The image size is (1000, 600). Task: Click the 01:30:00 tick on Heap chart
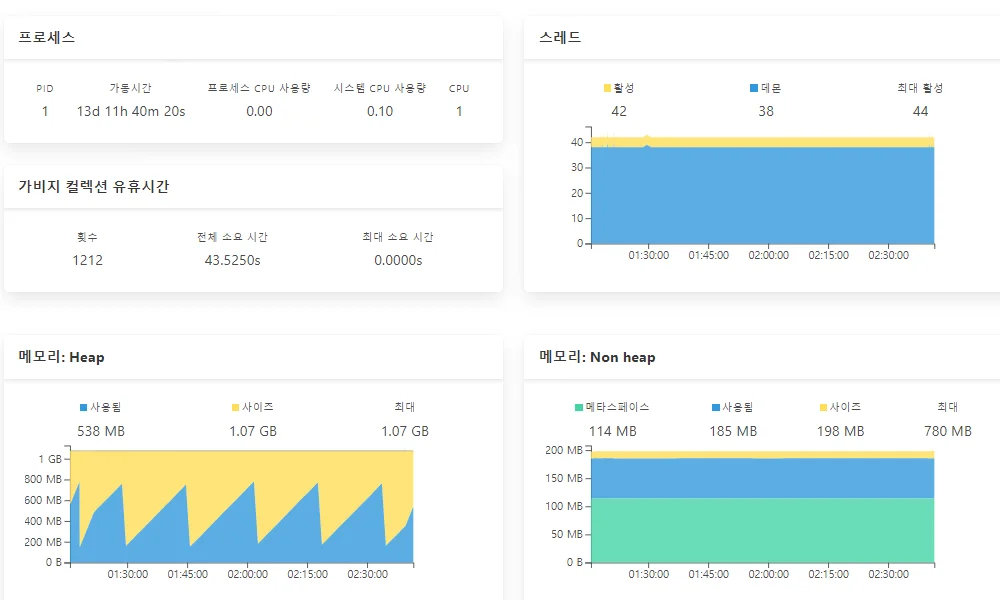pyautogui.click(x=128, y=574)
